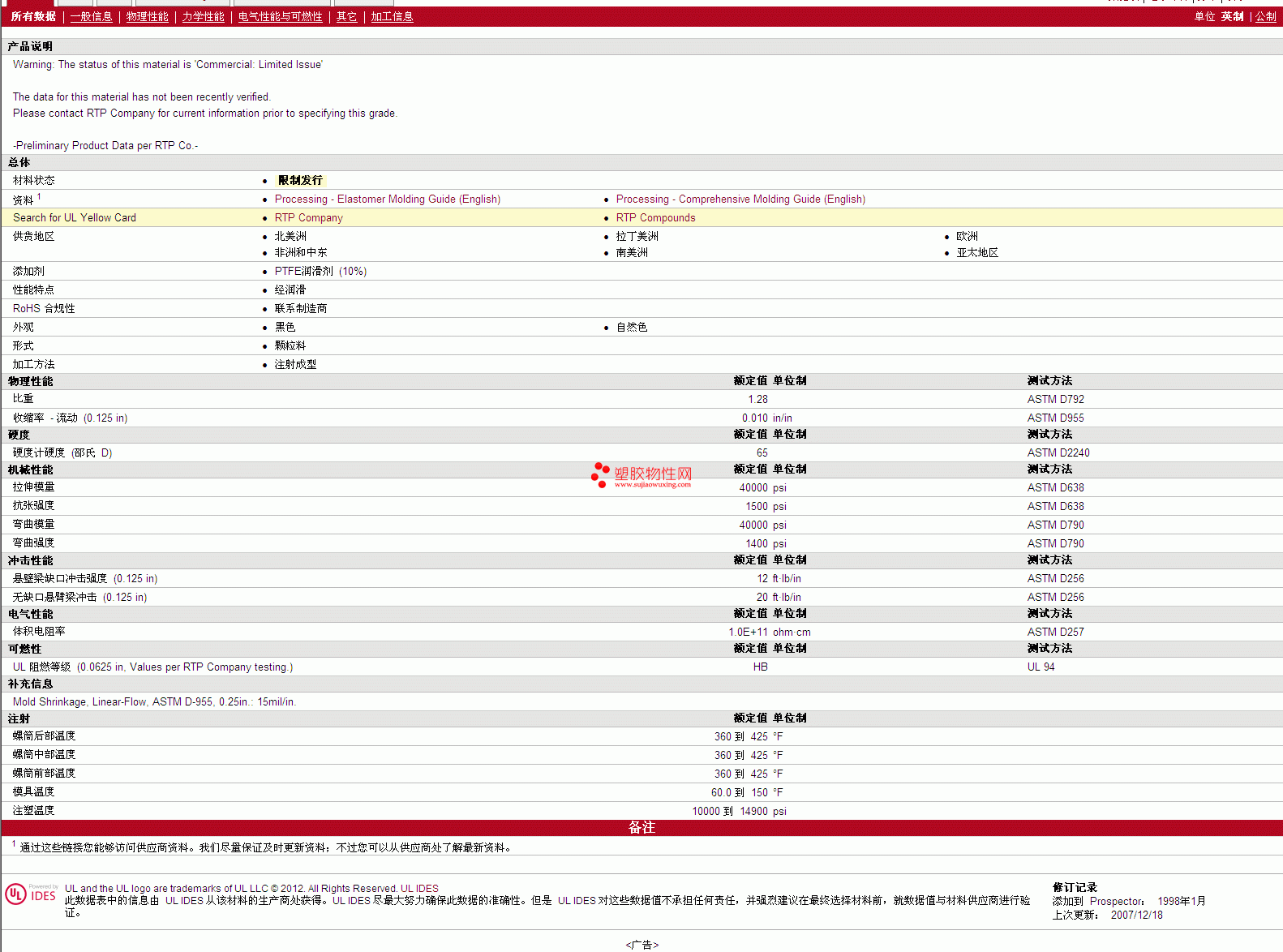Open ASTM D955 test method link

click(x=1055, y=418)
